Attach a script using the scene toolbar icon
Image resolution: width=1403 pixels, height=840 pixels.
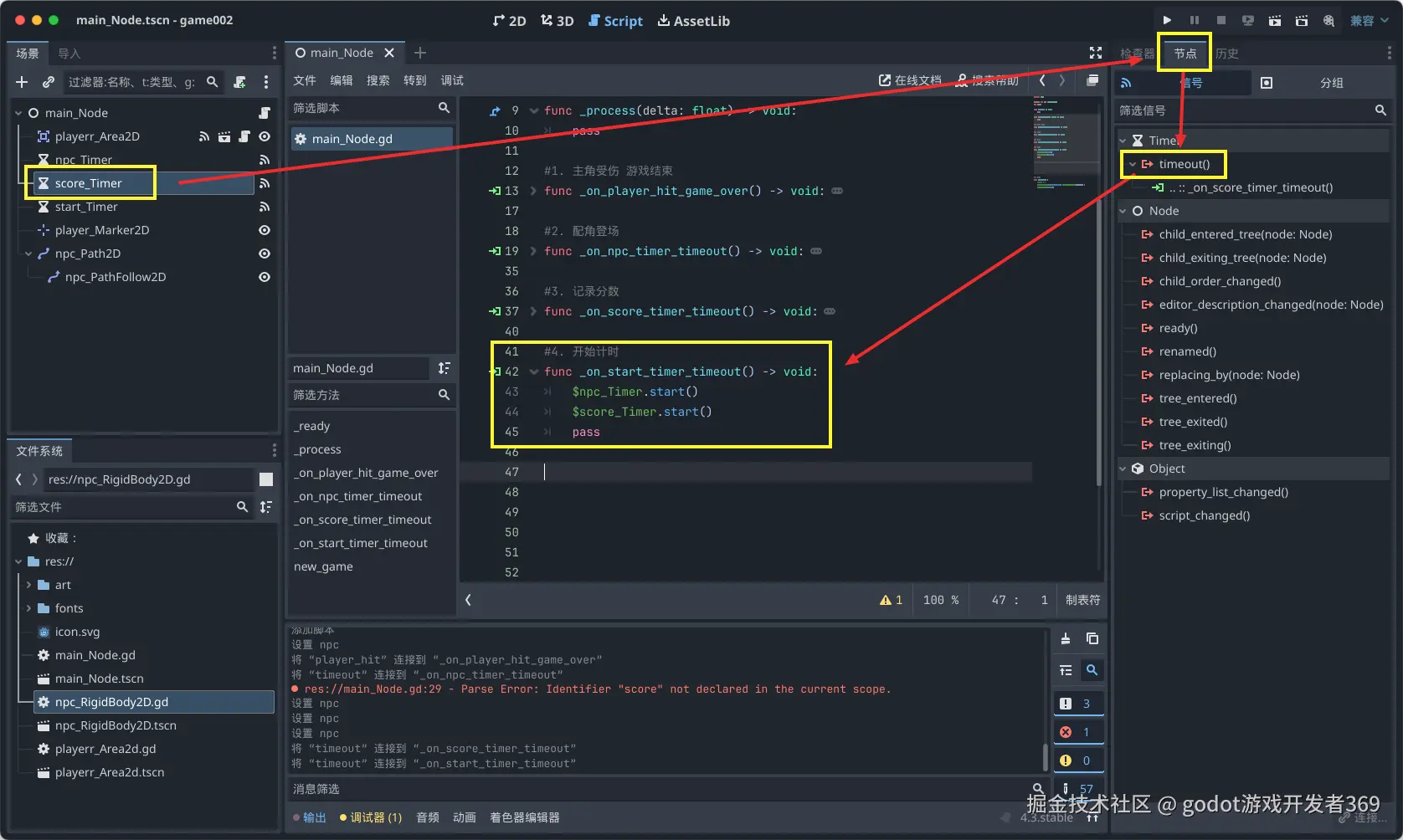[x=240, y=82]
